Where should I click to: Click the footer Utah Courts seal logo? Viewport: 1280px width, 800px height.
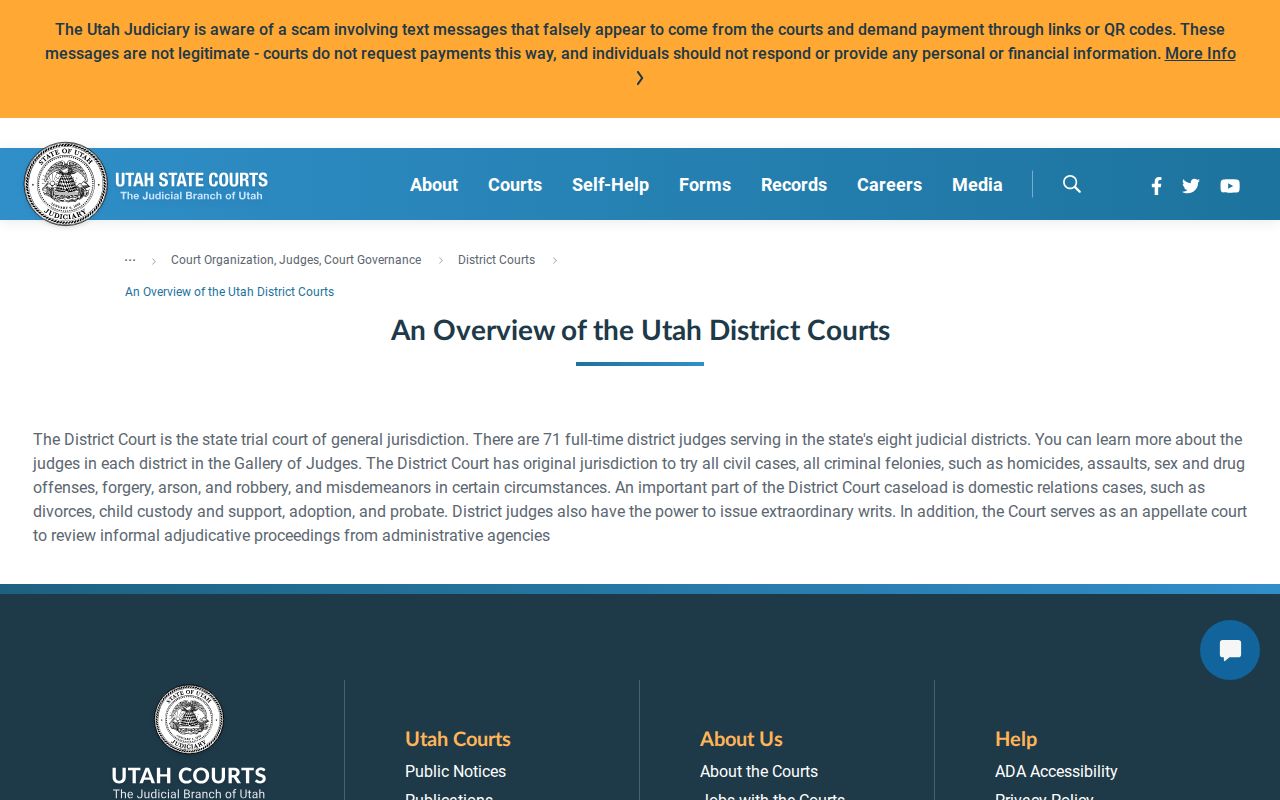pyautogui.click(x=189, y=719)
